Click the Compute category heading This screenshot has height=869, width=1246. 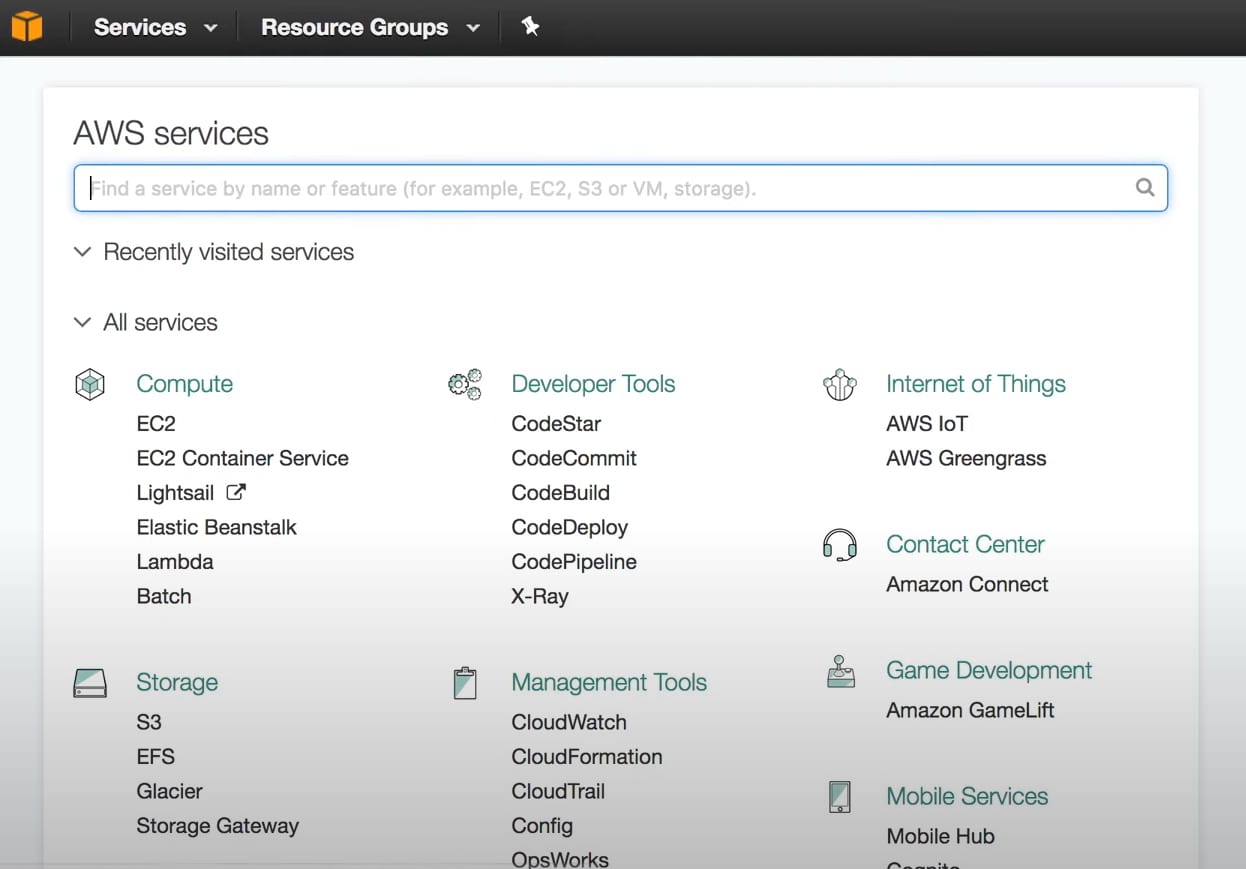tap(184, 384)
